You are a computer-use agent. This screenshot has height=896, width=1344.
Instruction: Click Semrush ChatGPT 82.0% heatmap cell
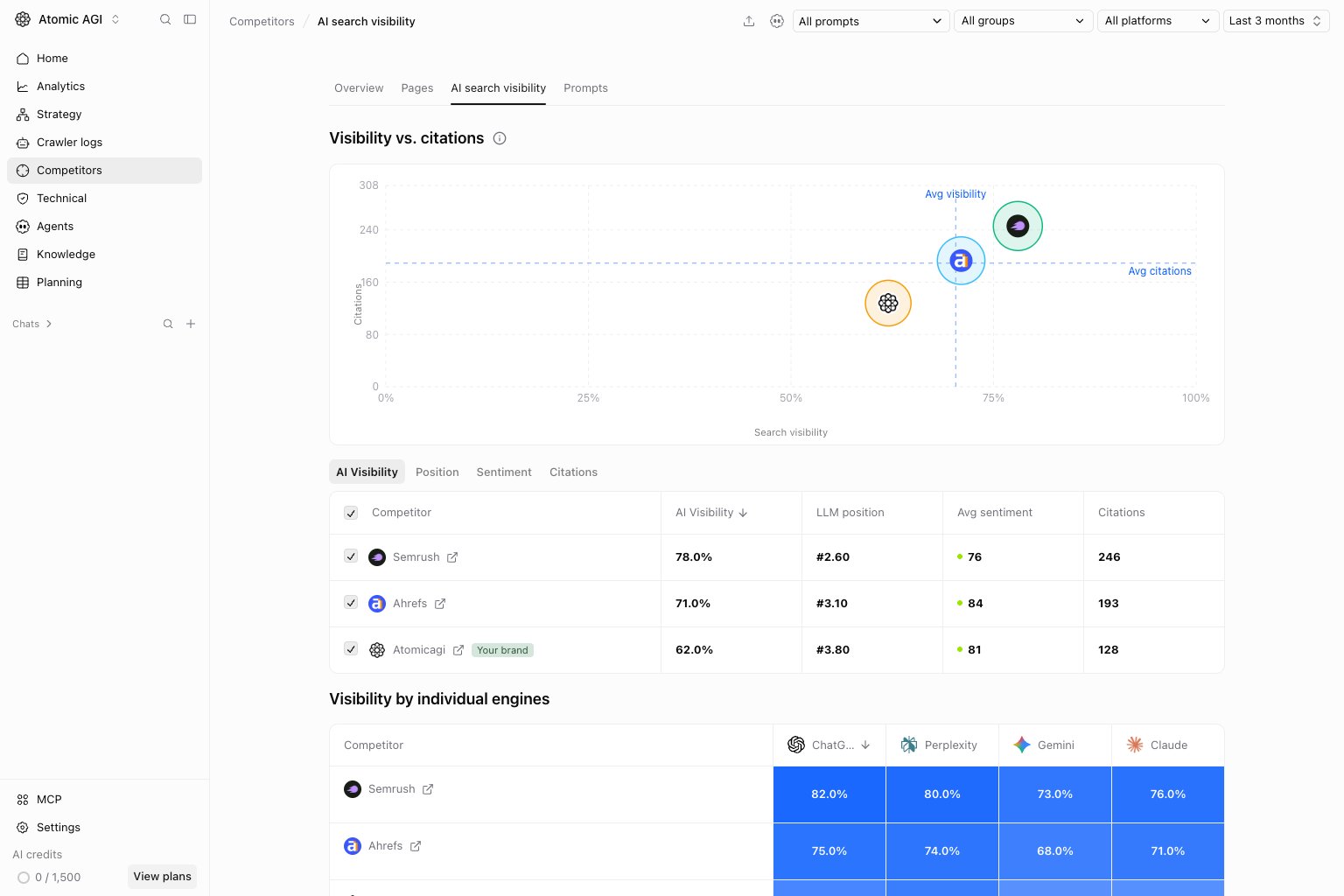pos(829,794)
